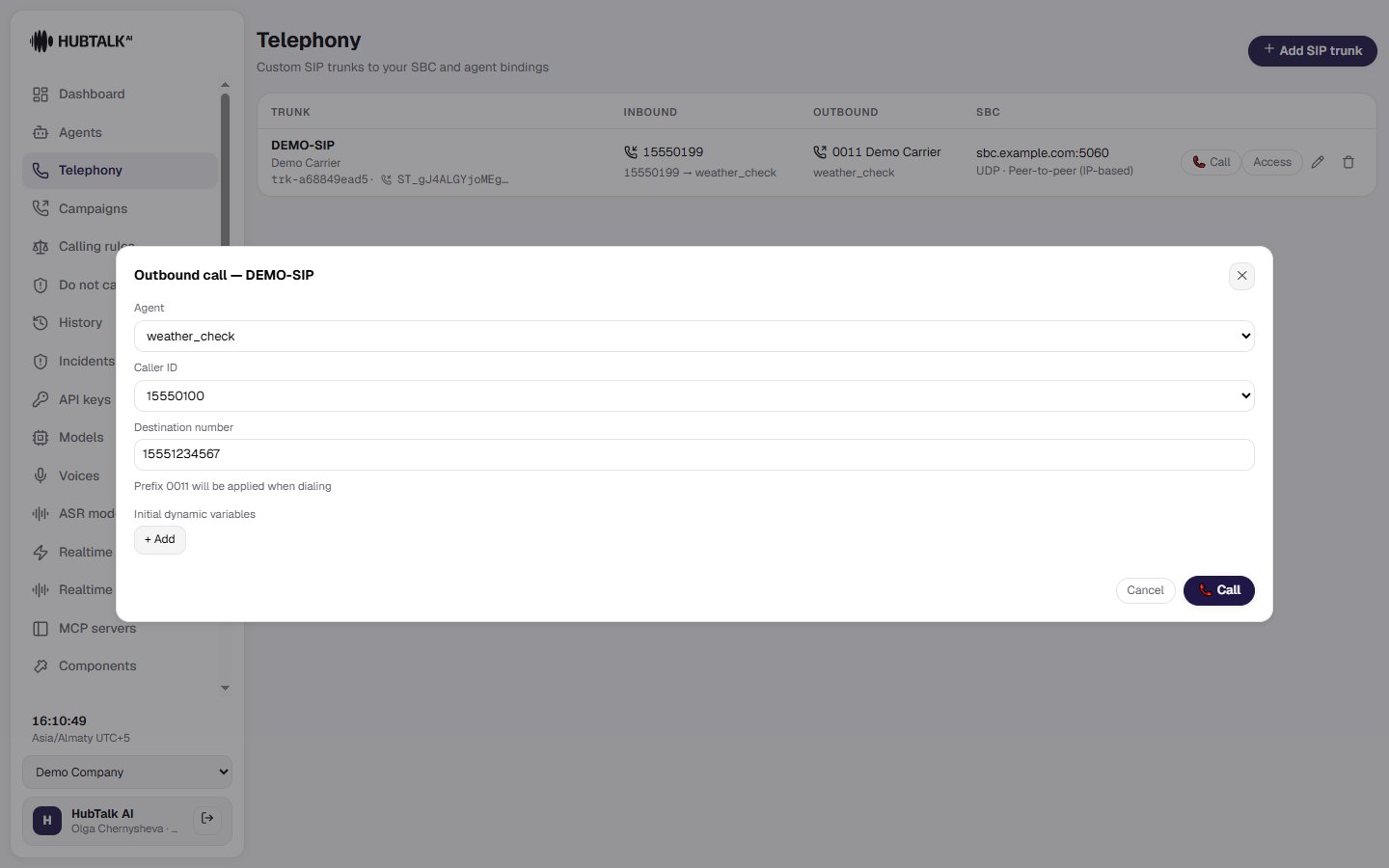
Task: Click the log out icon beside HubTalk AI
Action: point(207,819)
